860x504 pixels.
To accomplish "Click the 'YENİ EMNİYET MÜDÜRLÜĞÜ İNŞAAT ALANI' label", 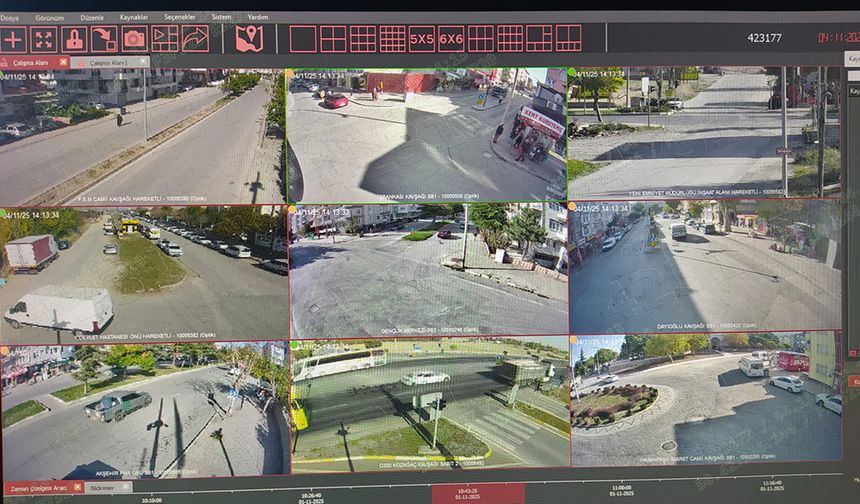I will pyautogui.click(x=706, y=192).
